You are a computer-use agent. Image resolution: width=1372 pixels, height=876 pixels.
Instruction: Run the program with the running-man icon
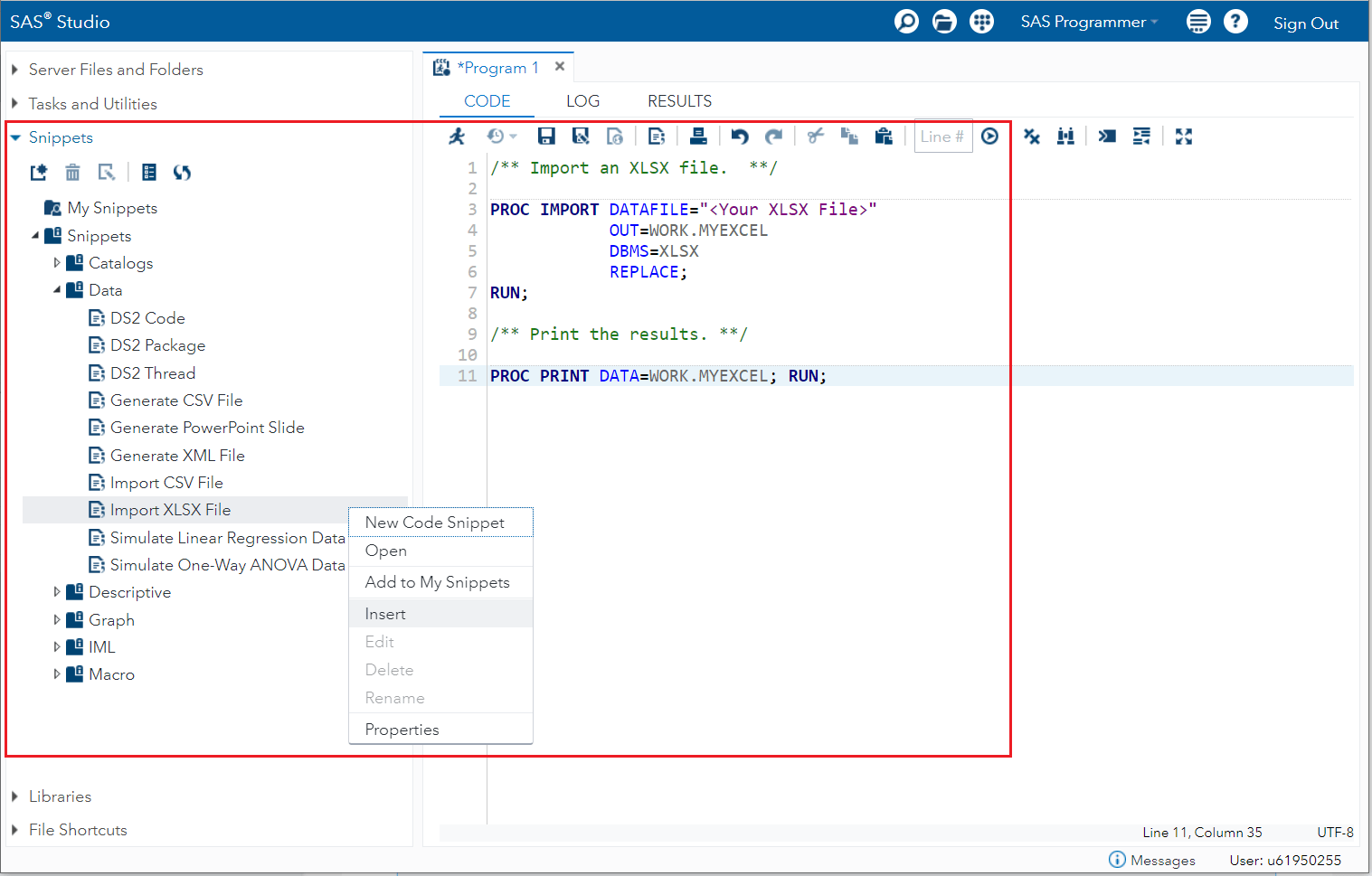tap(457, 137)
